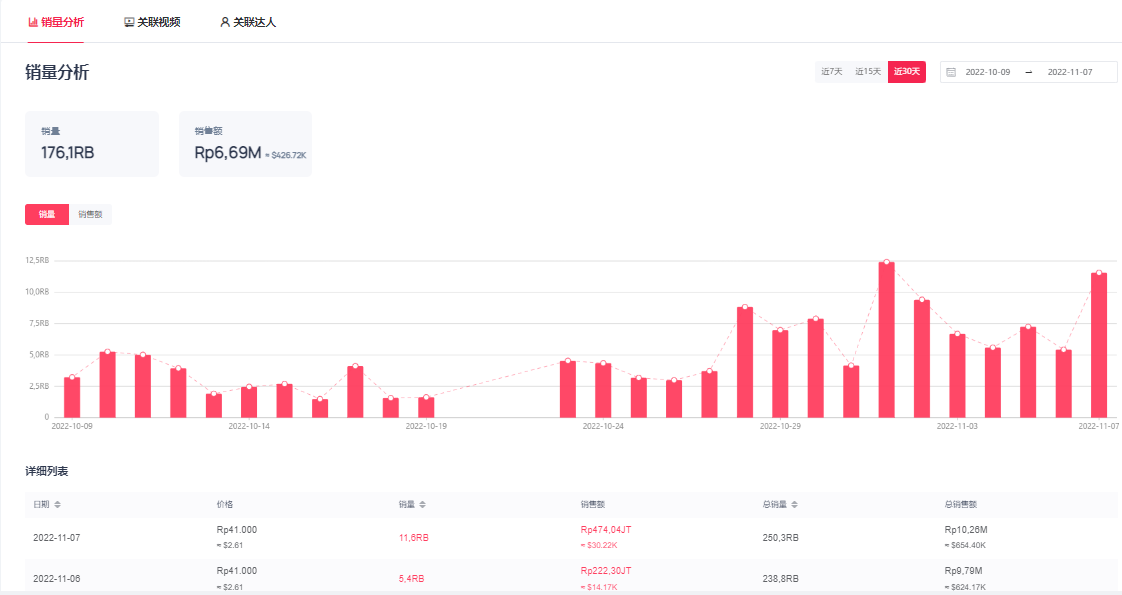1122x595 pixels.
Task: Click the Rp474,04JT sales amount in table
Action: 605,530
